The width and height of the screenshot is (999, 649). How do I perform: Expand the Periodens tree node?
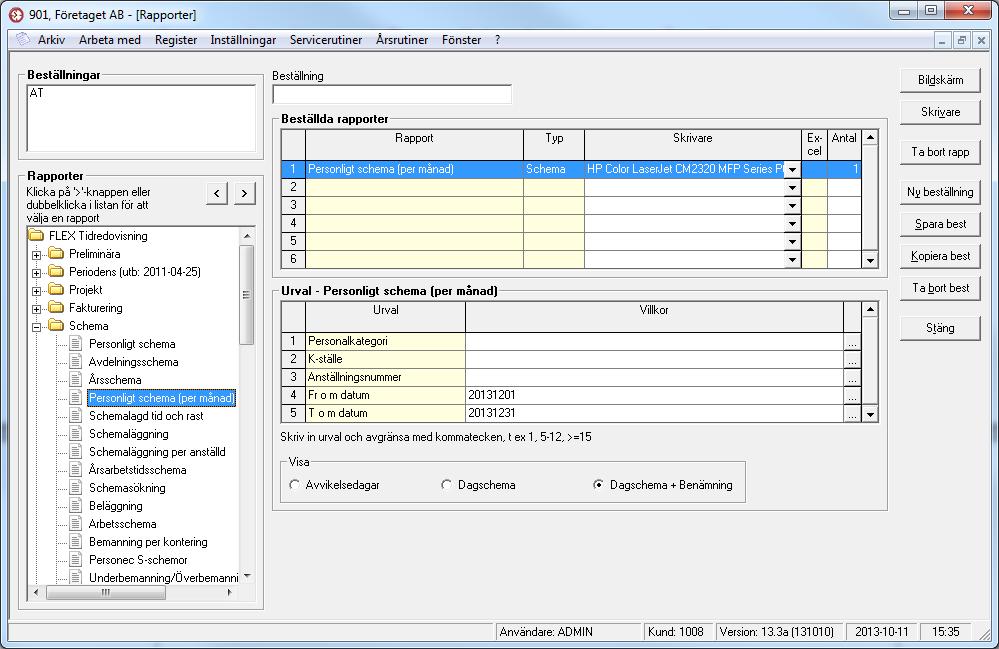(36, 273)
